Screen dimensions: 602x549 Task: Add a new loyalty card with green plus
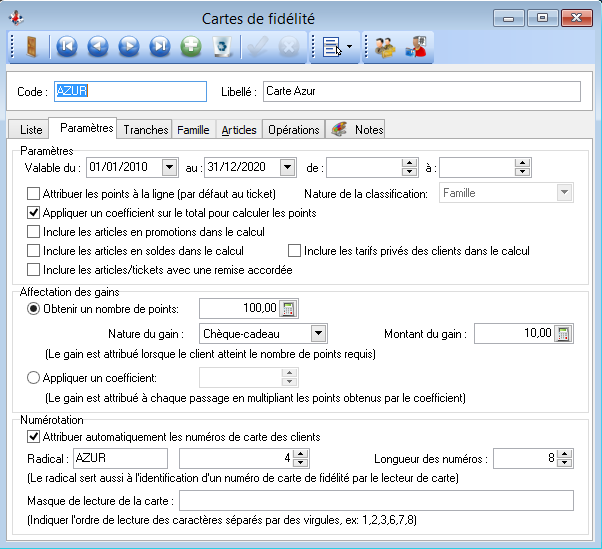[191, 47]
